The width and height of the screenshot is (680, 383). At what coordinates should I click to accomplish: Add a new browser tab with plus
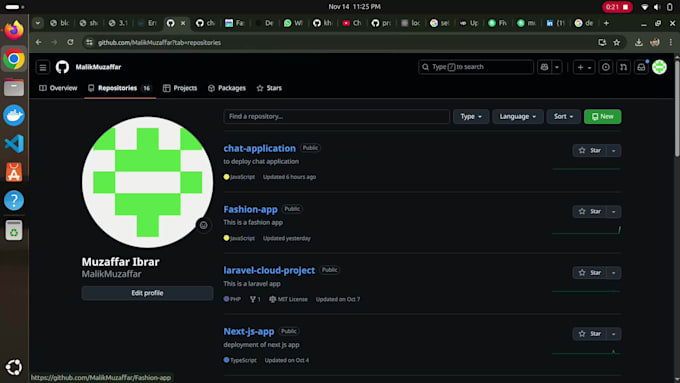606,23
